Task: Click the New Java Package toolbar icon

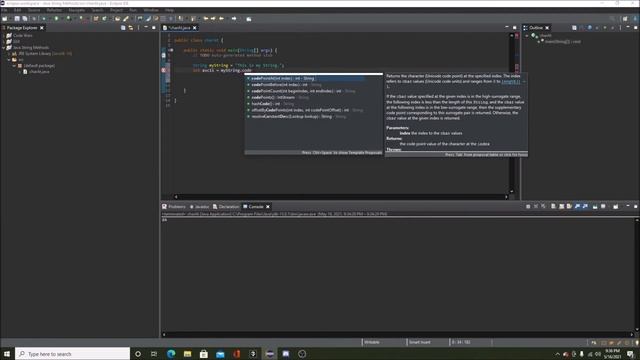Action: tap(96, 19)
